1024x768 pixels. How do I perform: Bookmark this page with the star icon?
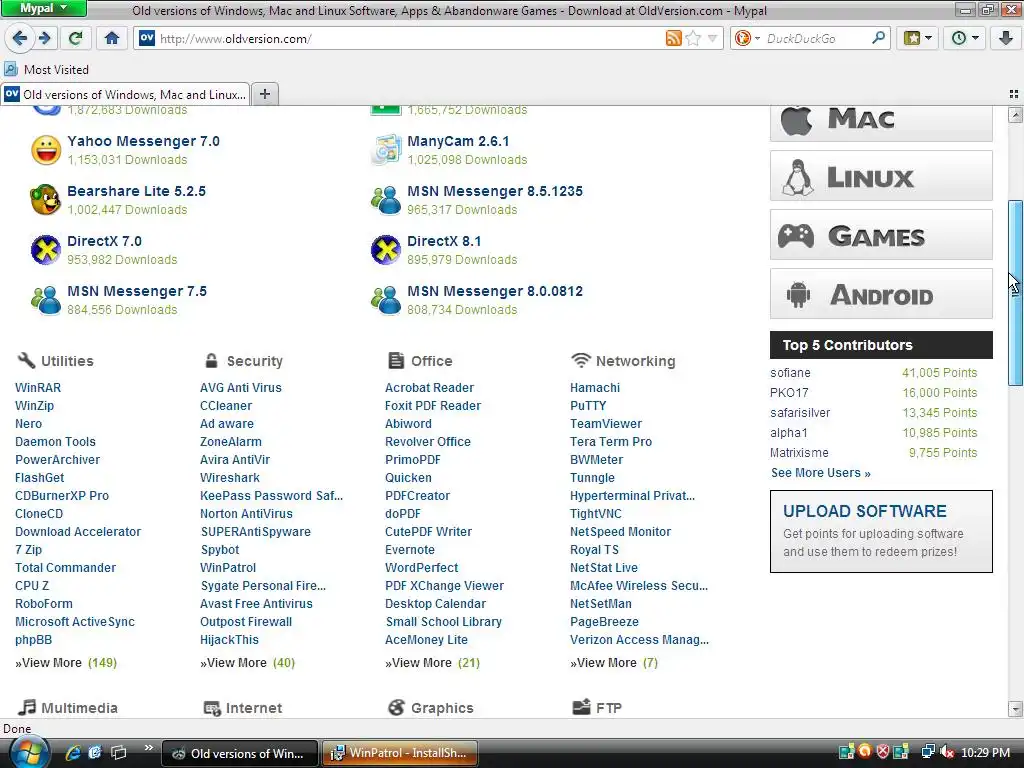(694, 39)
